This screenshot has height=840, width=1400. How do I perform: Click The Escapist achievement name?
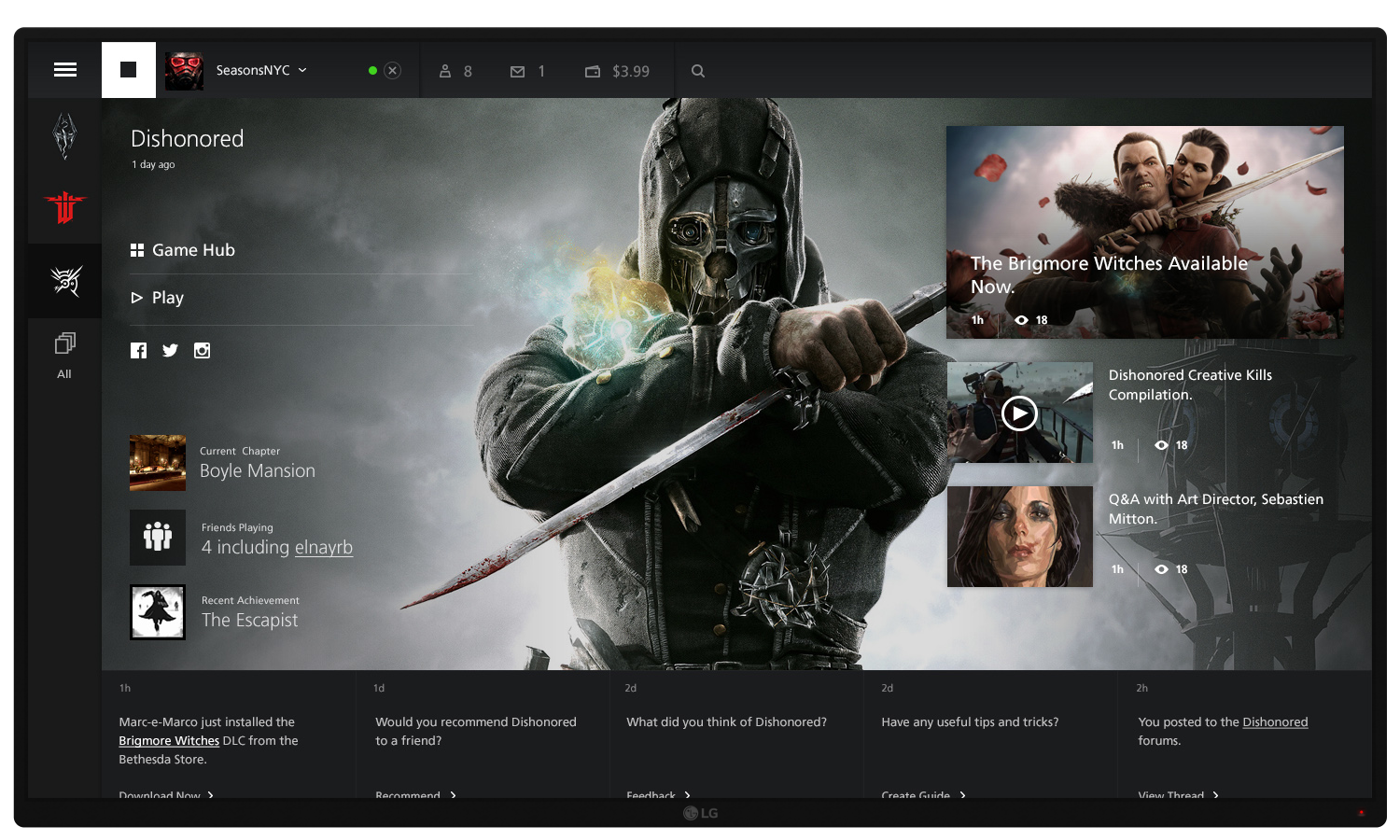[250, 621]
